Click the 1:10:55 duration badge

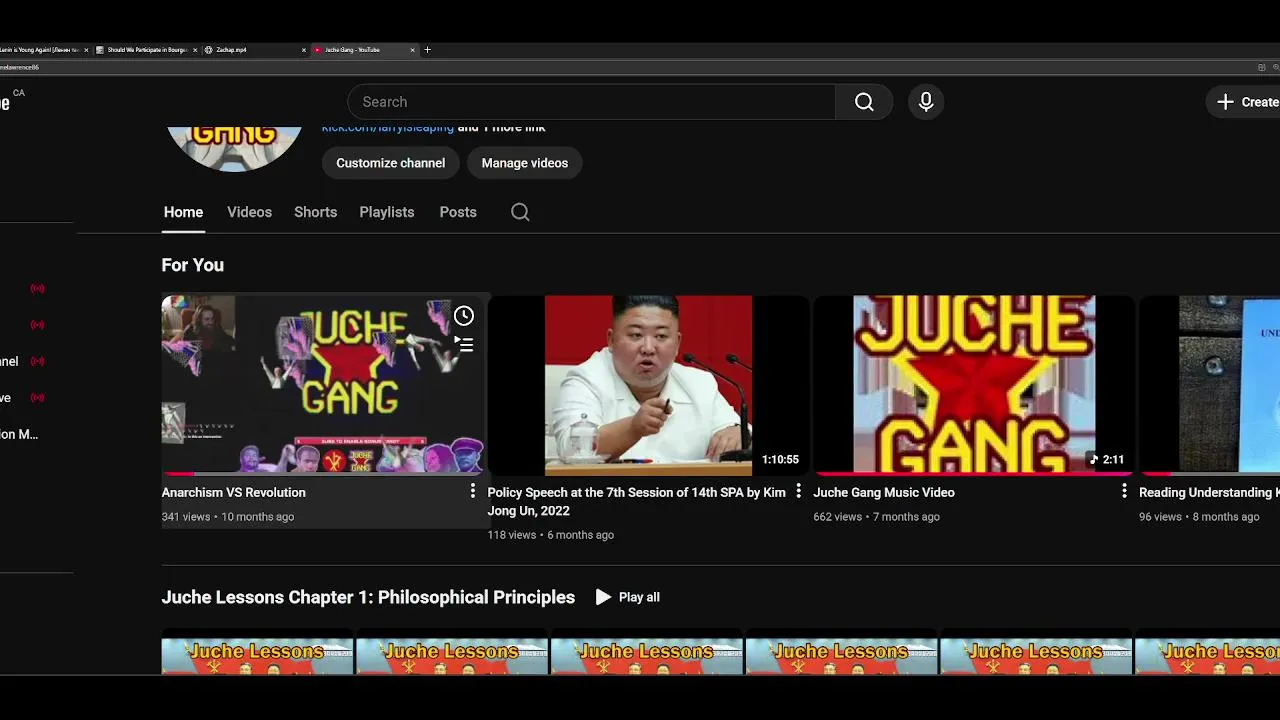pos(780,460)
